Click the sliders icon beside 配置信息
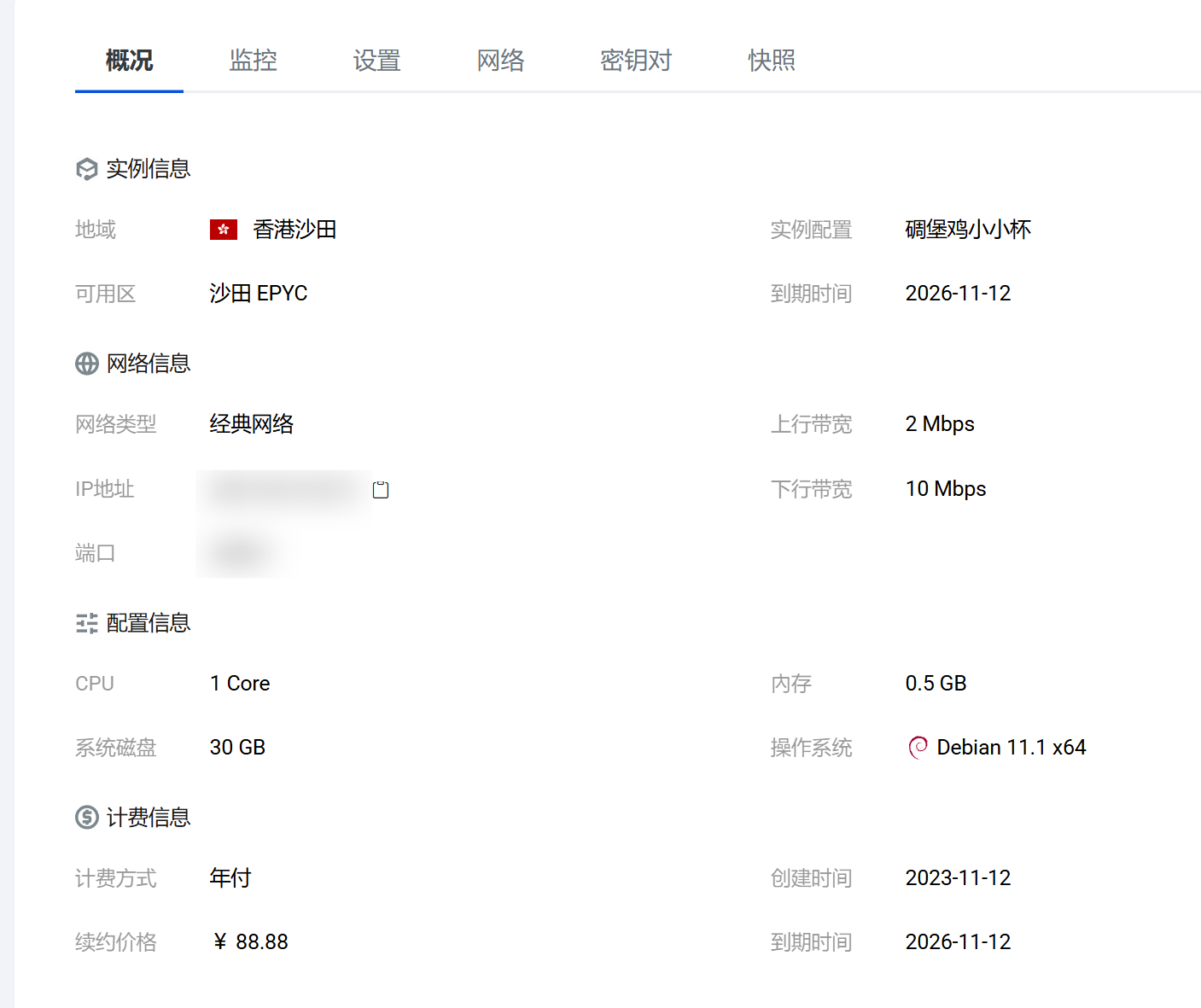Screen dimensions: 1201x1008 [87, 623]
